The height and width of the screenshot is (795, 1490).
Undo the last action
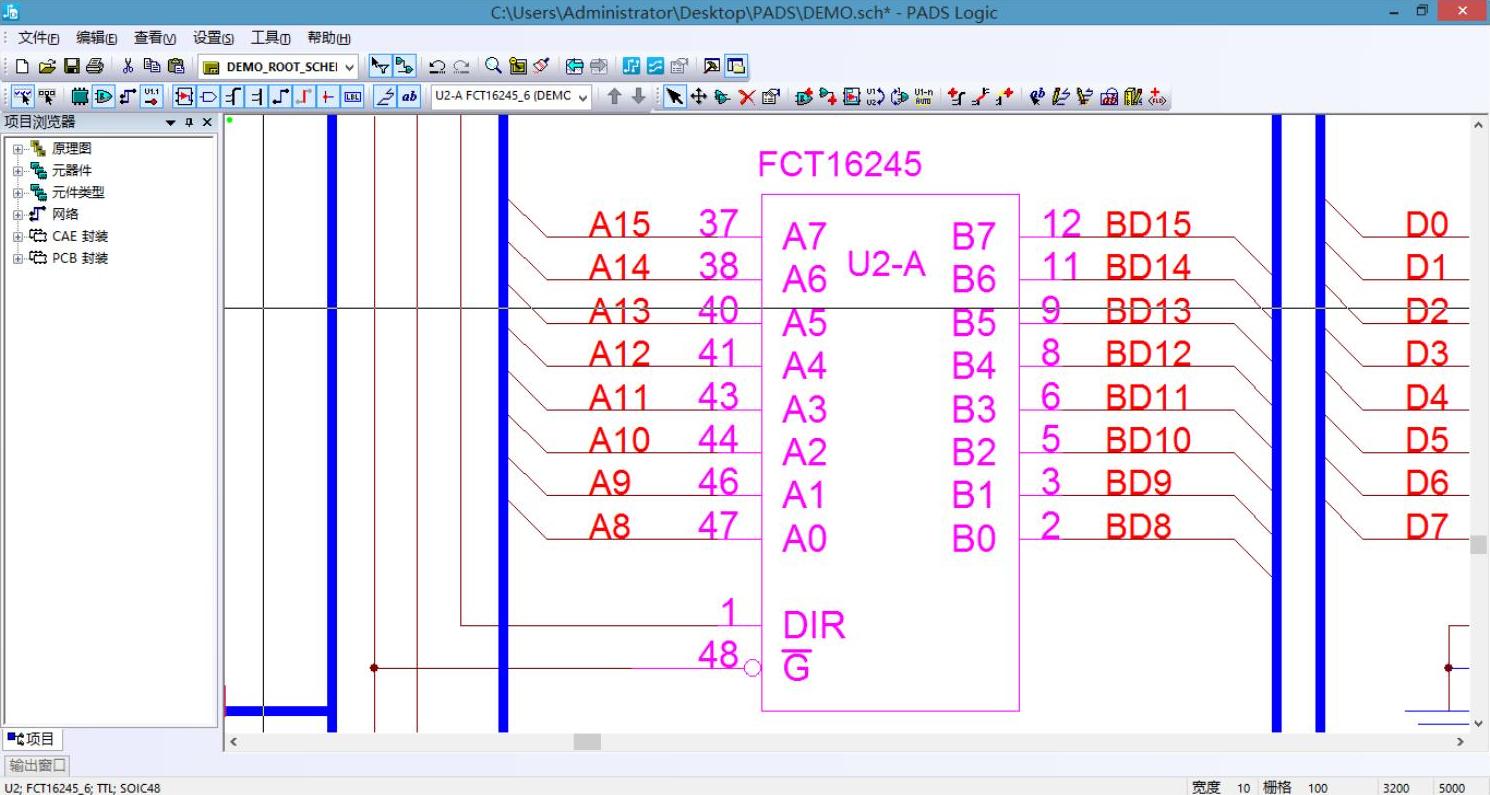(x=437, y=66)
